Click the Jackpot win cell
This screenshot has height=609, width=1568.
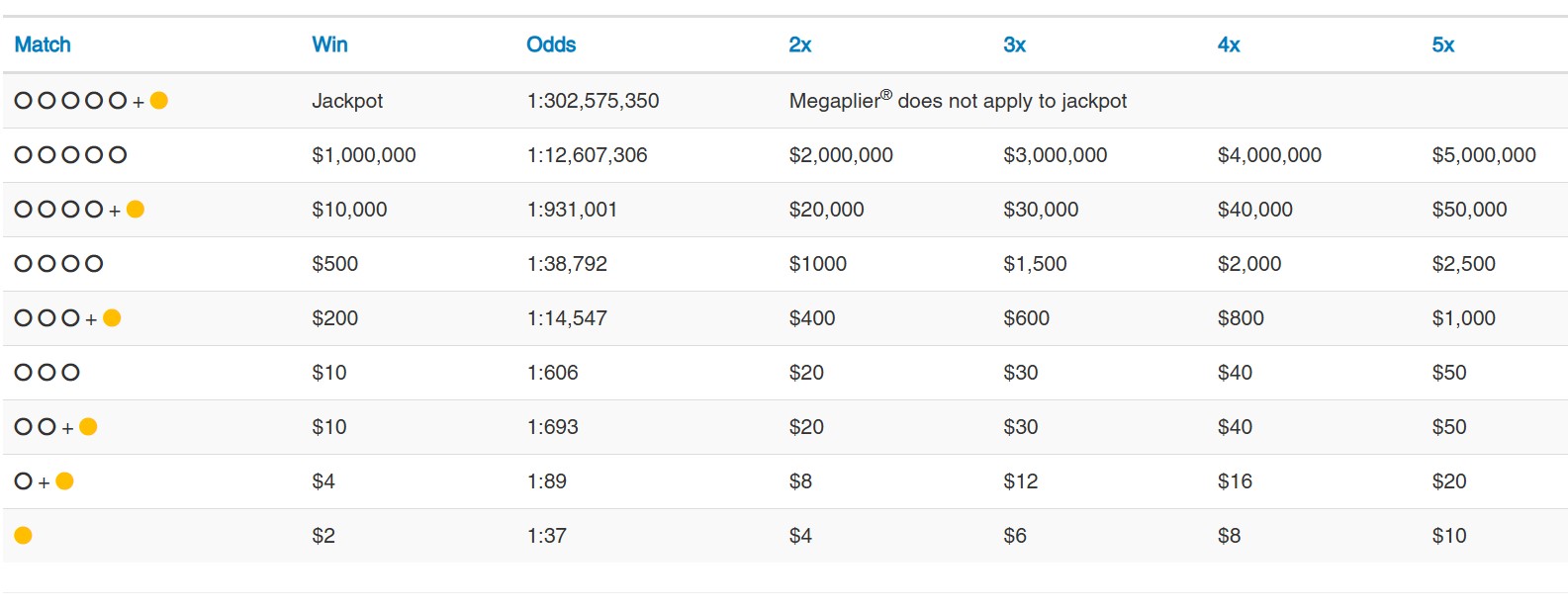(x=347, y=101)
